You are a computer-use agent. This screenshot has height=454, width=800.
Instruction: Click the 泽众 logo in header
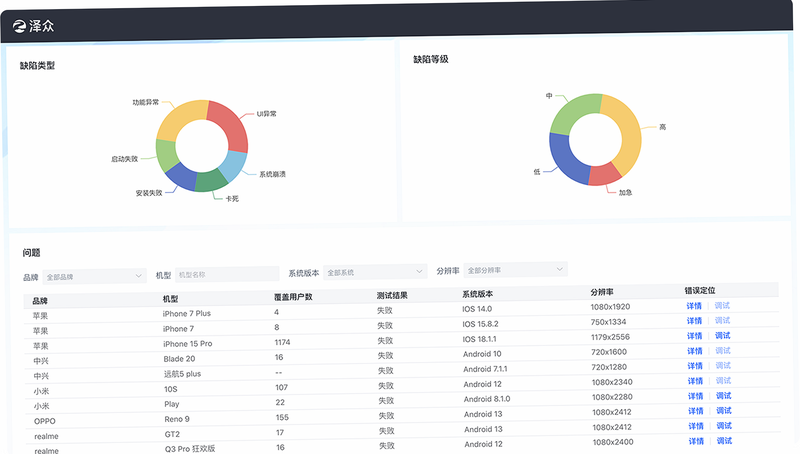[34, 26]
